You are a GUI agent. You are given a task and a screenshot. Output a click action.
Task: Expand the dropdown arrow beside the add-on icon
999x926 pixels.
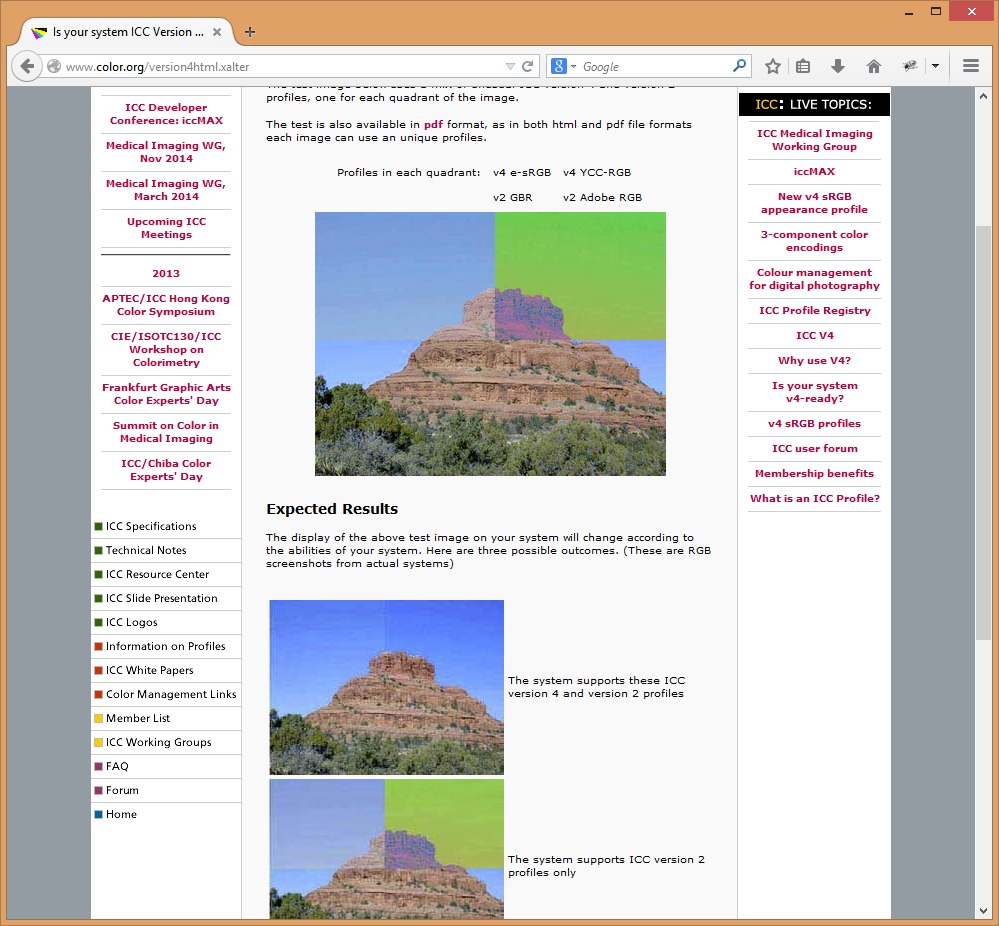935,67
